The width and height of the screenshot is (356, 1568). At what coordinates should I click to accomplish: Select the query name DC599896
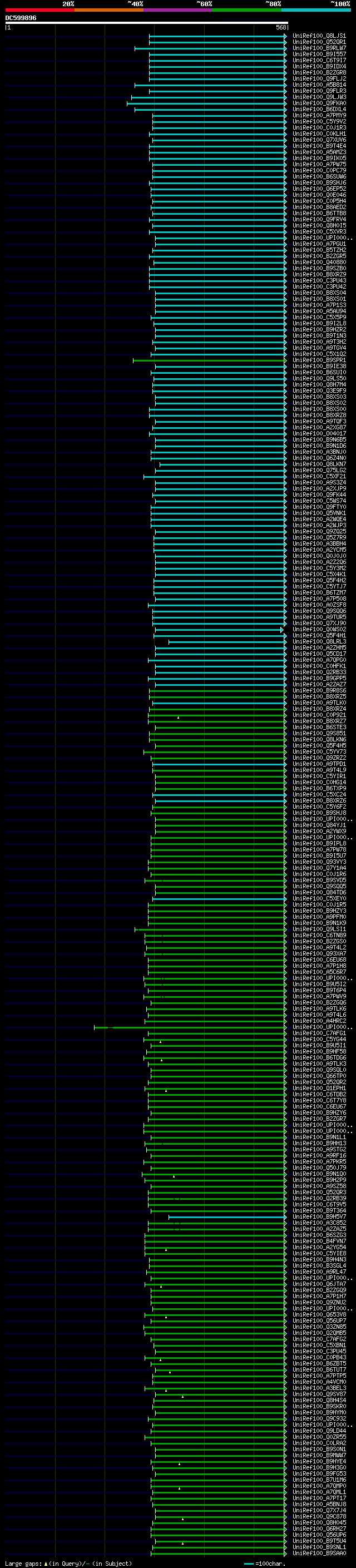(x=21, y=18)
